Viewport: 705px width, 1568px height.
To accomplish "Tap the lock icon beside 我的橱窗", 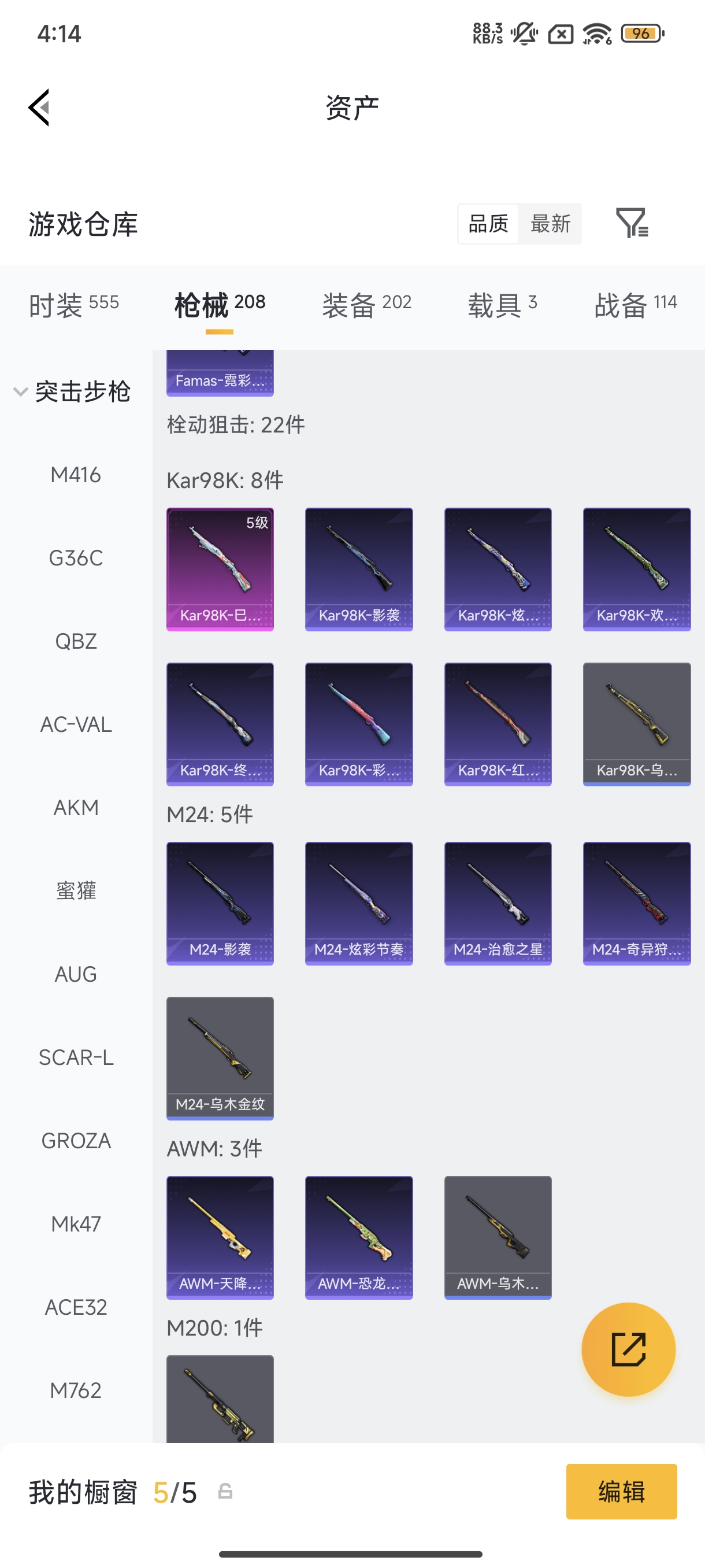I will (x=225, y=1491).
